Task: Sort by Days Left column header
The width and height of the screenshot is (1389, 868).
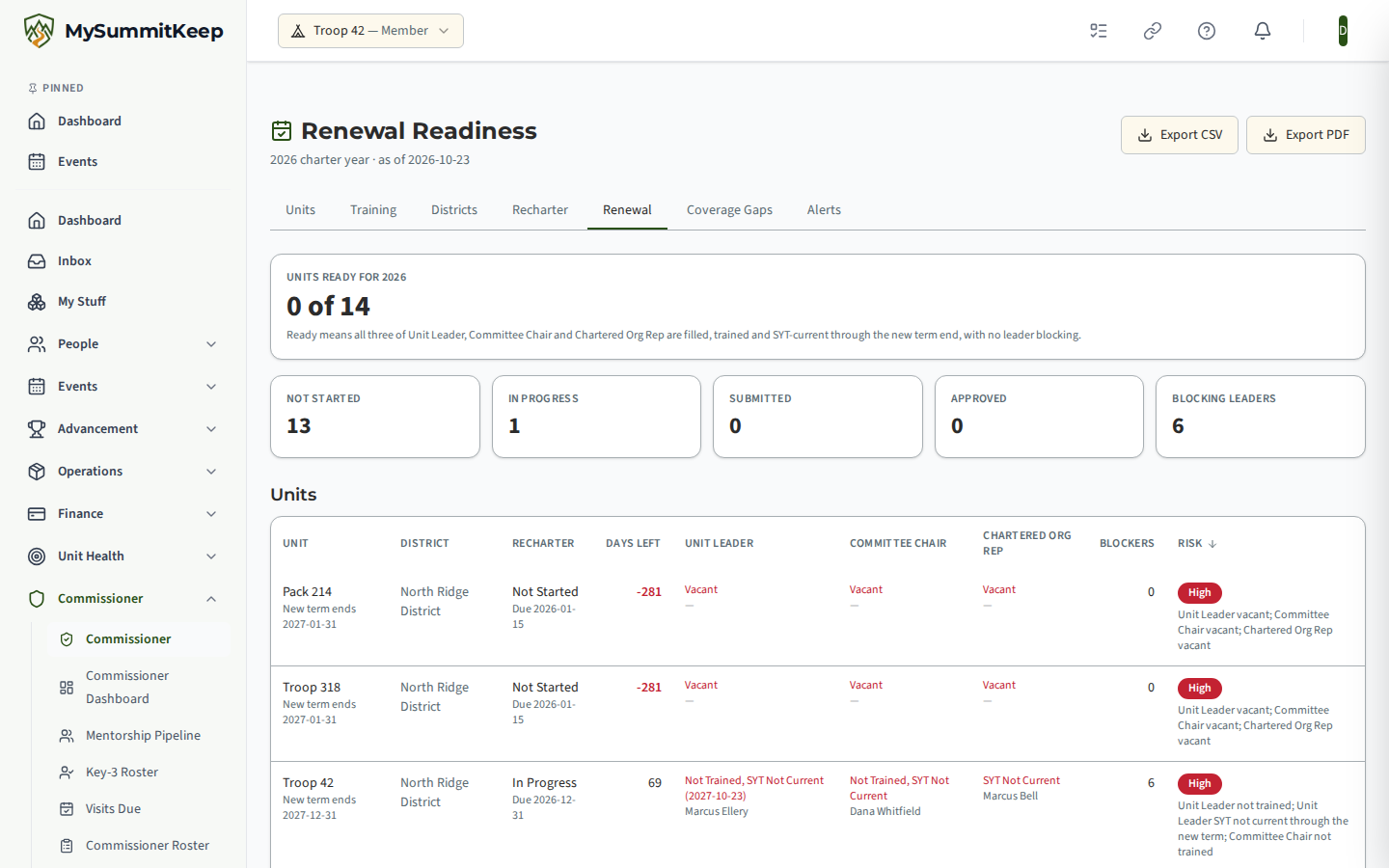Action: click(633, 543)
